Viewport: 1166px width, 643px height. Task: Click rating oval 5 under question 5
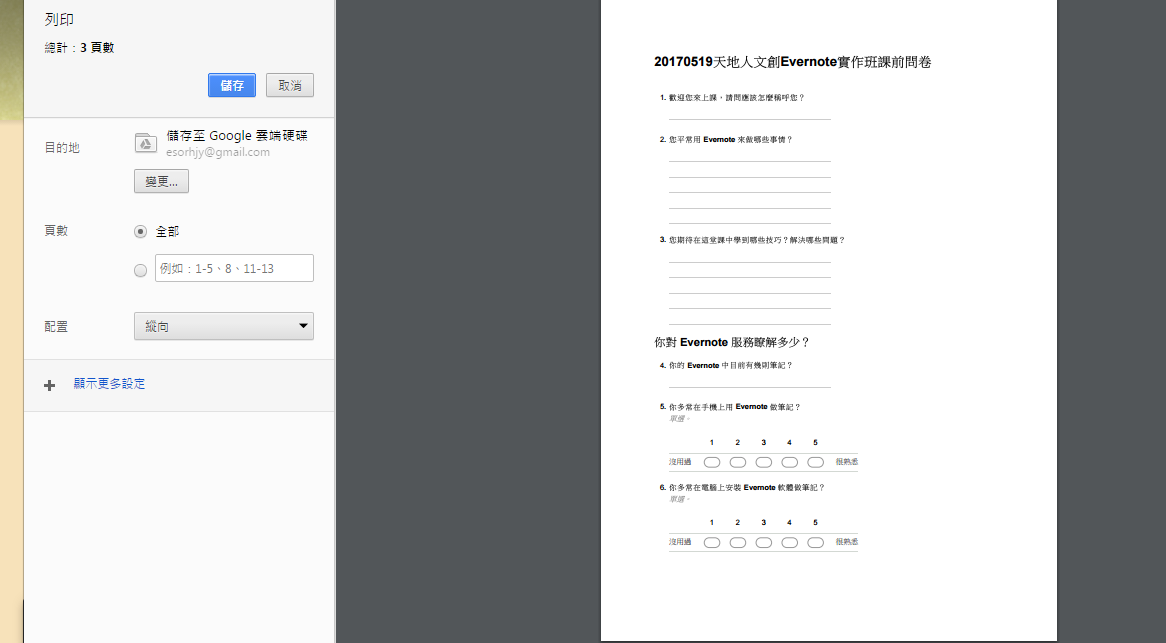(x=816, y=462)
